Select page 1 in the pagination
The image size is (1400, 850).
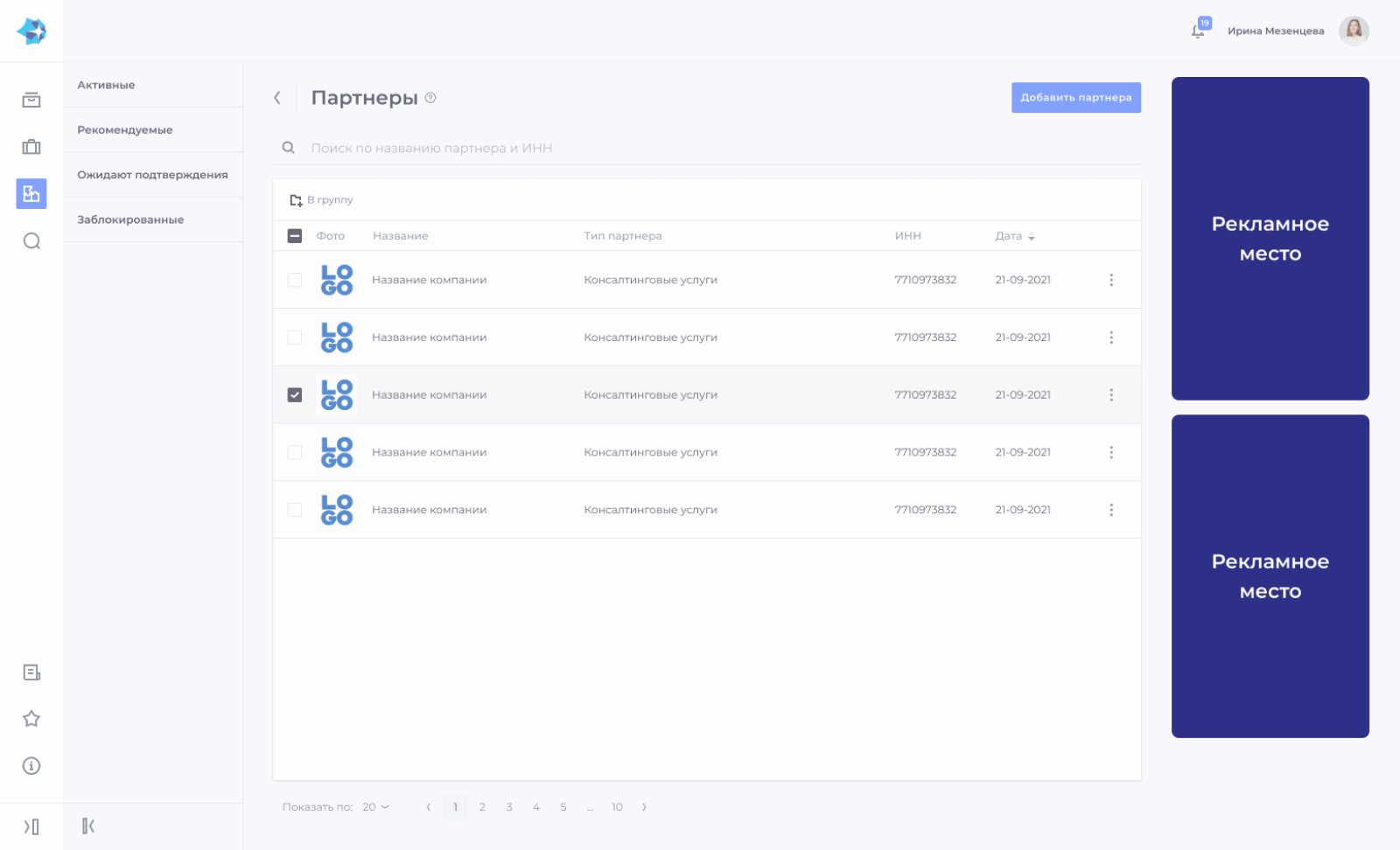[455, 807]
